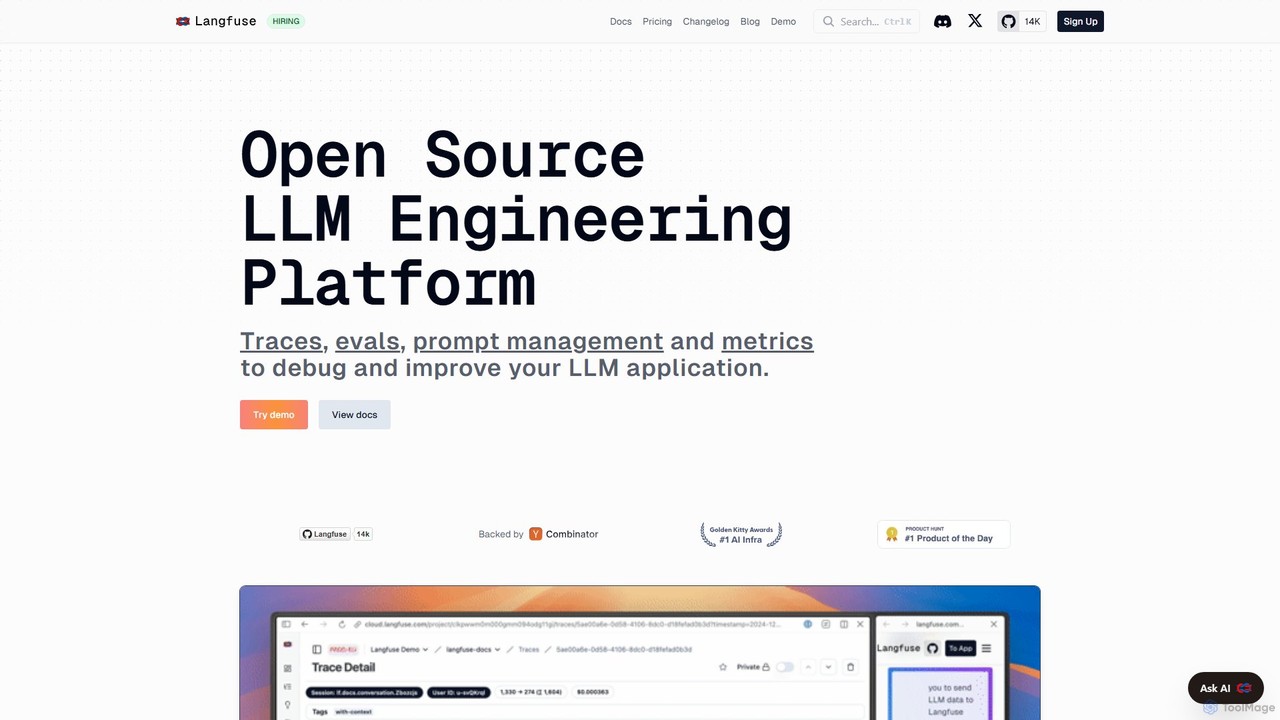
Task: Click the Langfuse logo in the header
Action: point(216,21)
